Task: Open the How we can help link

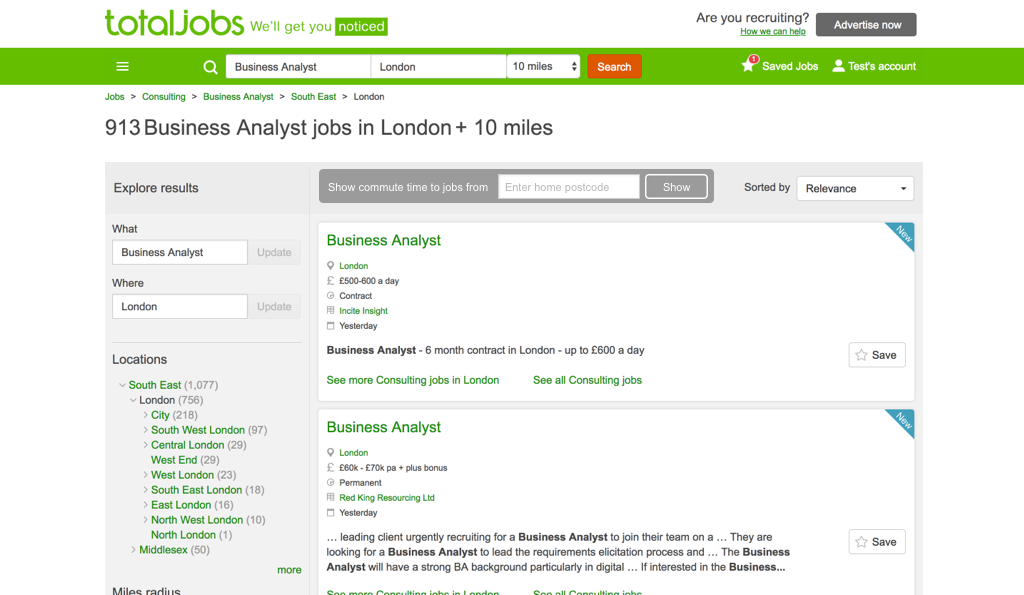Action: click(773, 31)
